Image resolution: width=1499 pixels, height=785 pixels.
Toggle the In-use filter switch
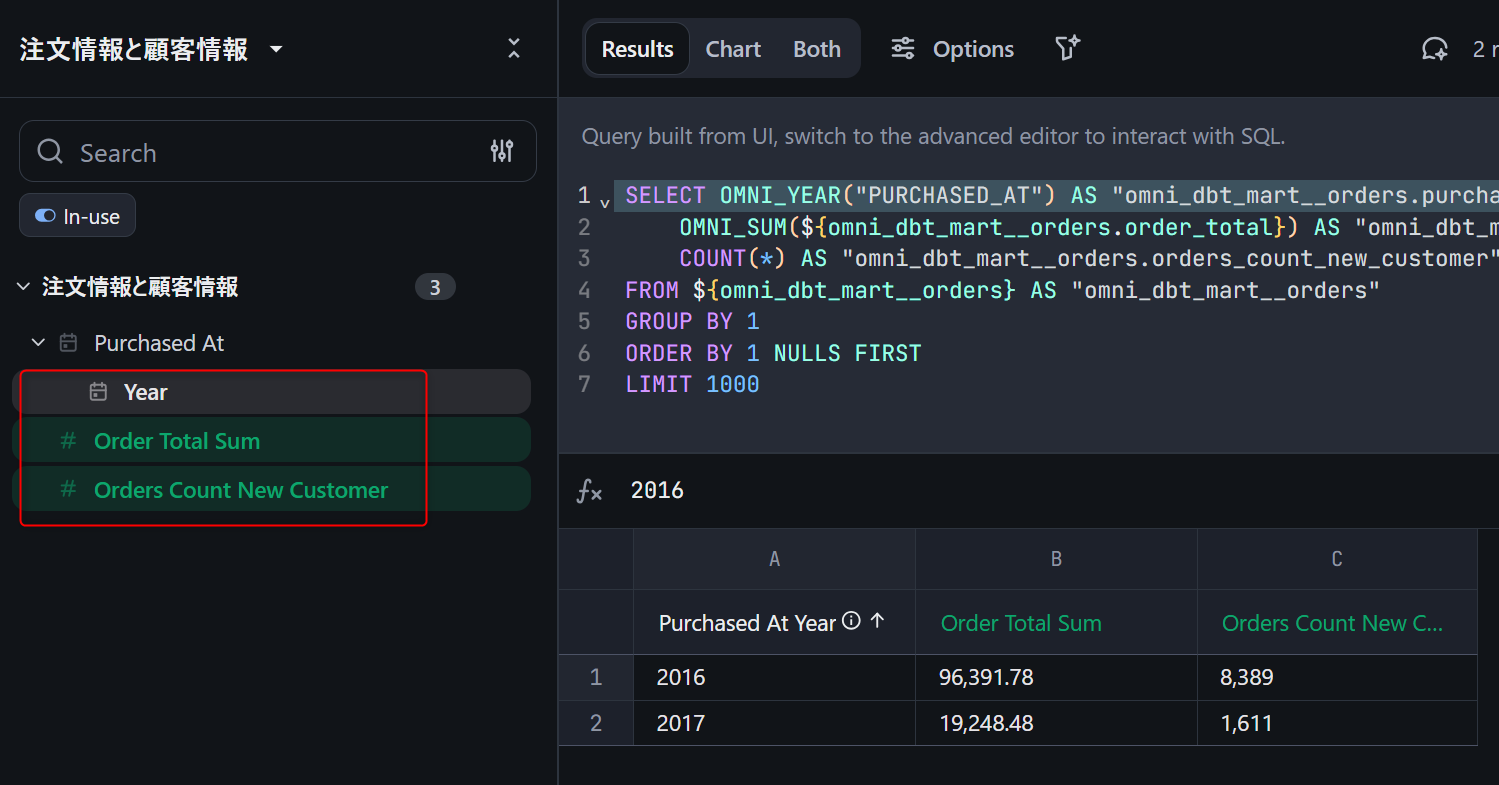tap(45, 216)
